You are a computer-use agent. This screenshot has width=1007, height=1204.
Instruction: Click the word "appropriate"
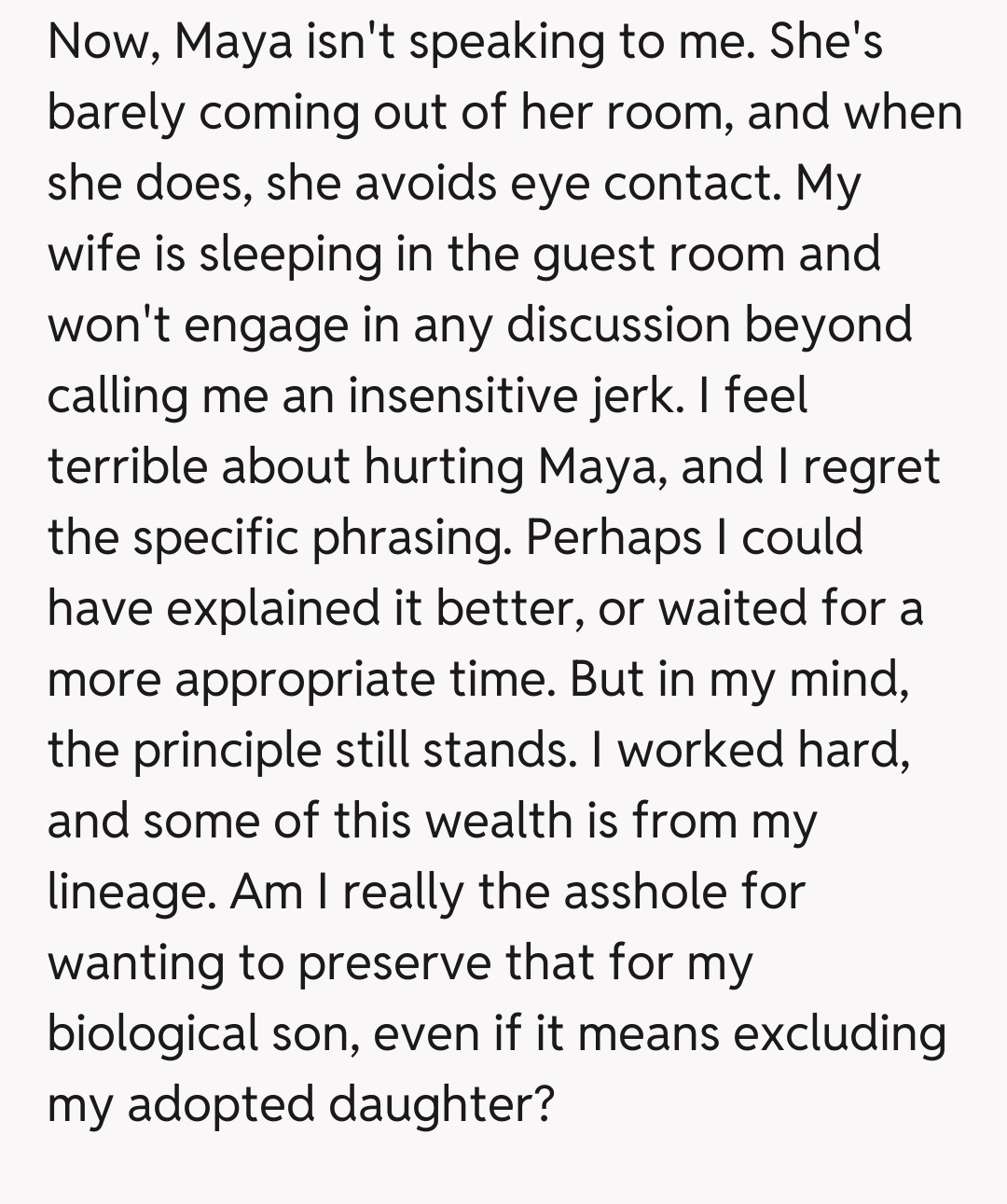pos(304,680)
